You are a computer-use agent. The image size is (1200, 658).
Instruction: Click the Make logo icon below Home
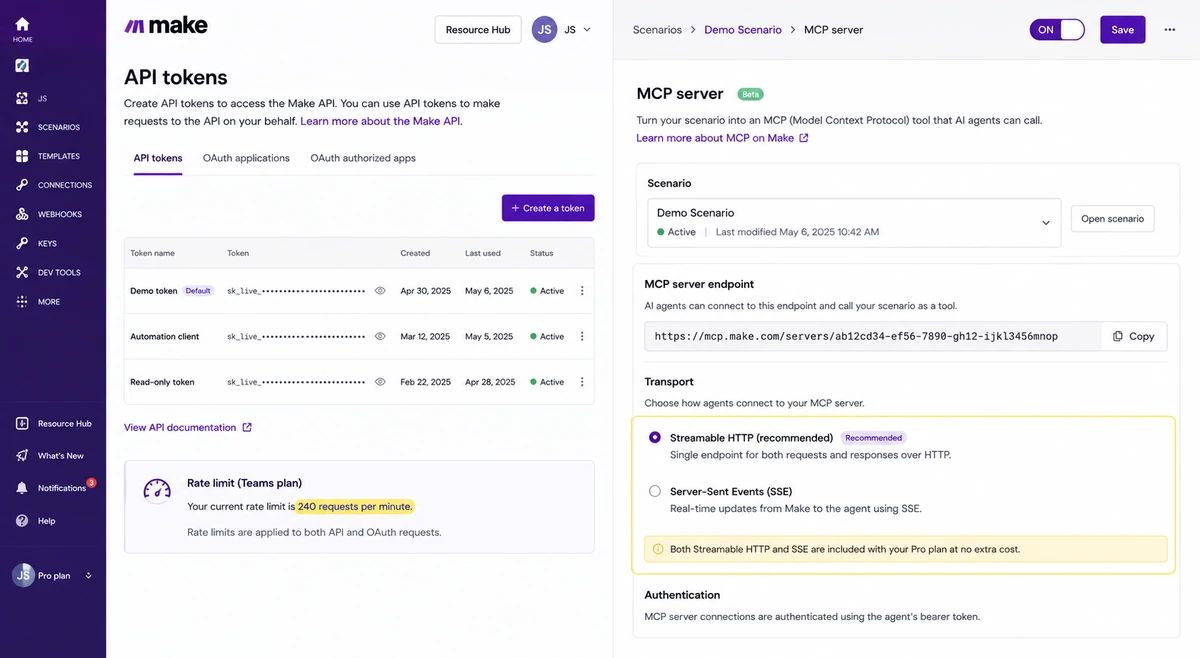tap(22, 65)
